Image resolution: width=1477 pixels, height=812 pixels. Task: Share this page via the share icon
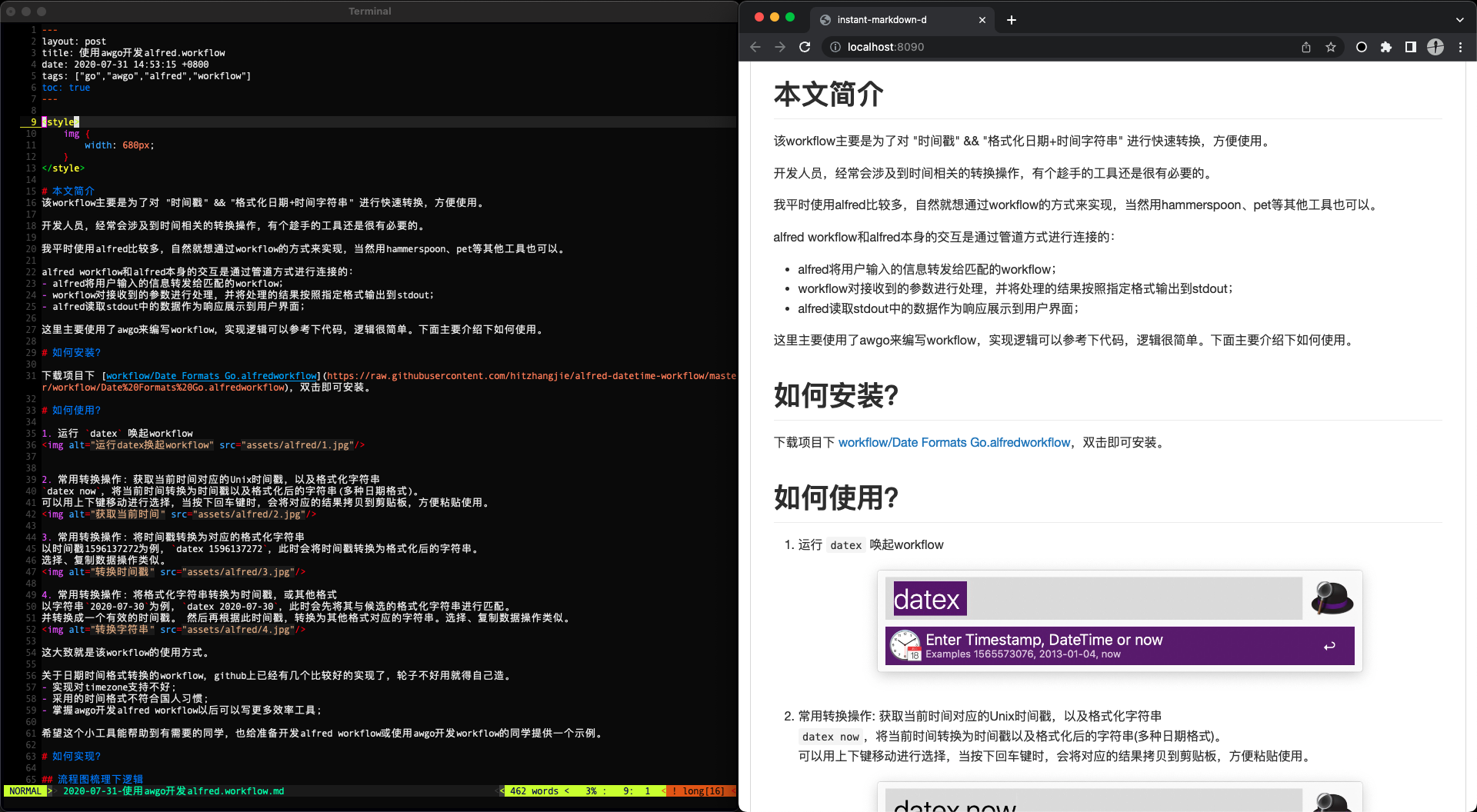tap(1306, 47)
